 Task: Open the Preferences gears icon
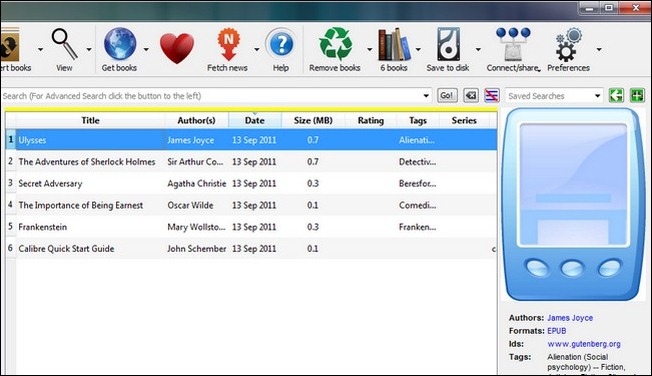tap(568, 45)
